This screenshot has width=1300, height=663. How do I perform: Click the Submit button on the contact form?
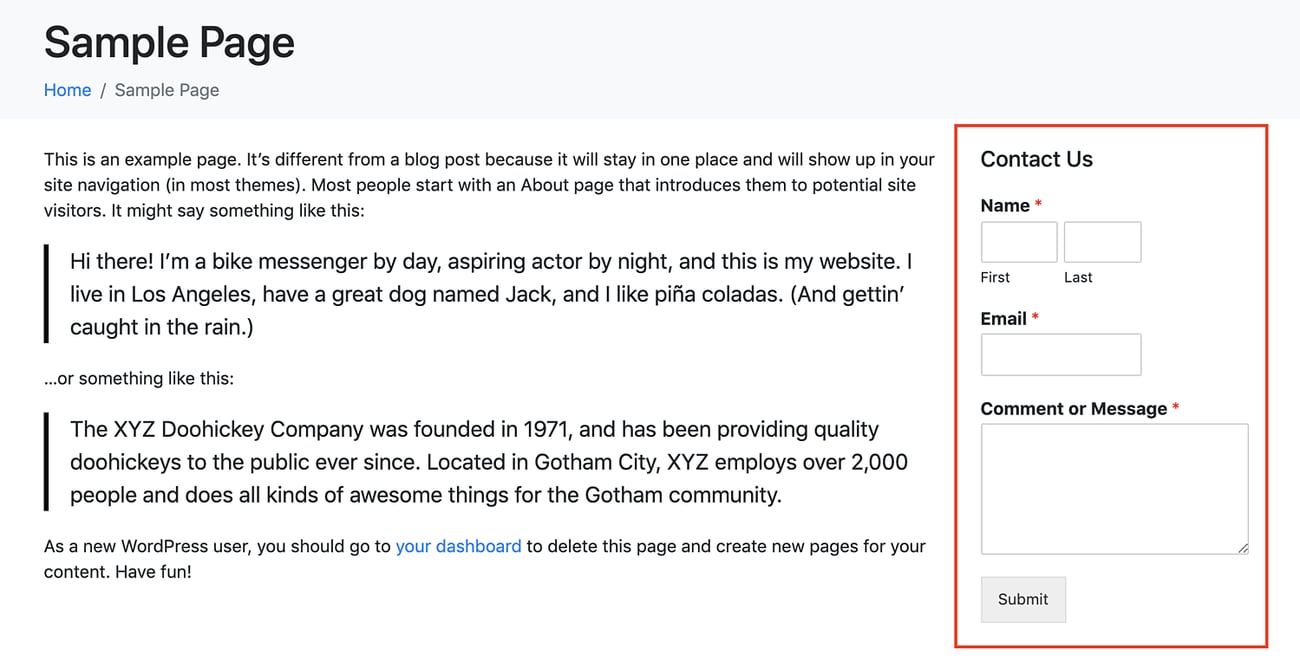point(1023,599)
